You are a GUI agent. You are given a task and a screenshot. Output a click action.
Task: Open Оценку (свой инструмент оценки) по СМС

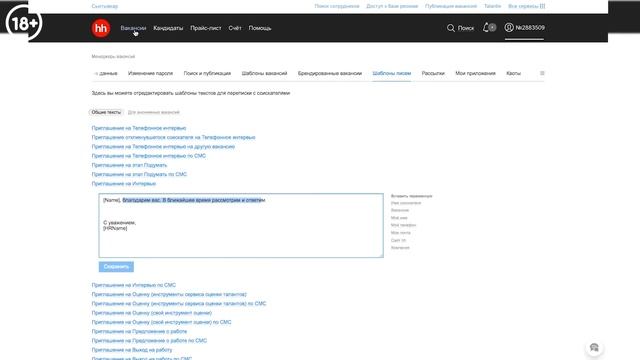click(x=161, y=322)
